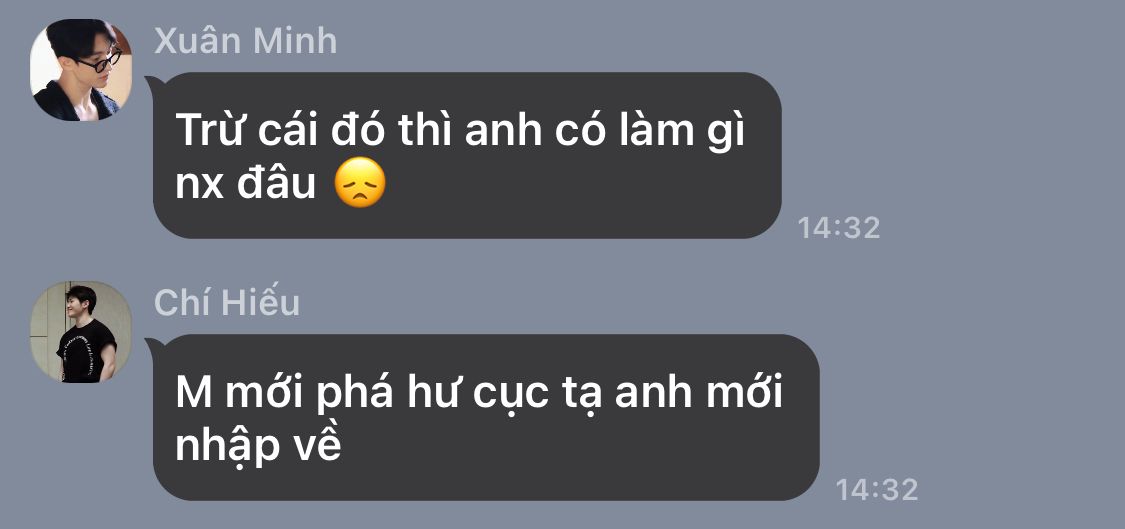The height and width of the screenshot is (529, 1125).
Task: Click the bubble tail of Xuân Minh's message
Action: click(151, 83)
